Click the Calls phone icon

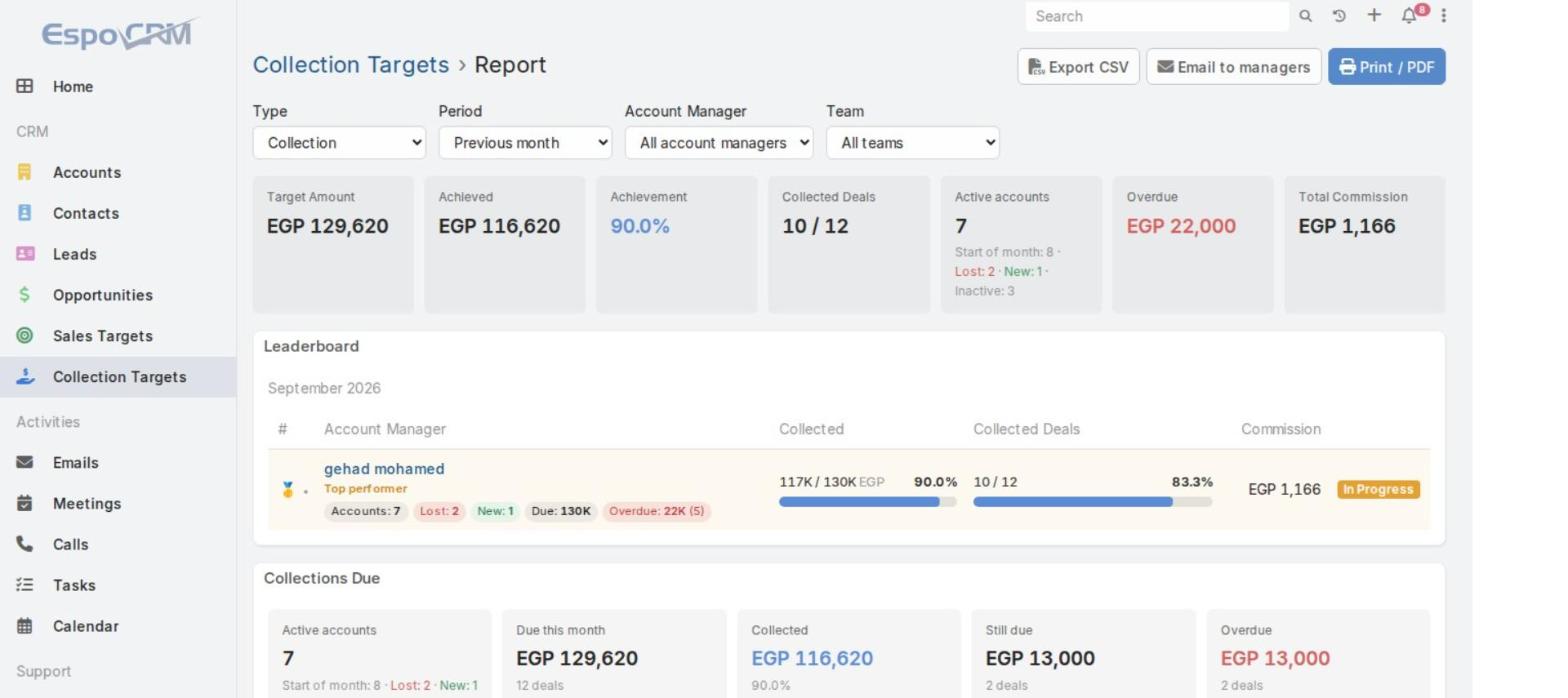[x=25, y=544]
